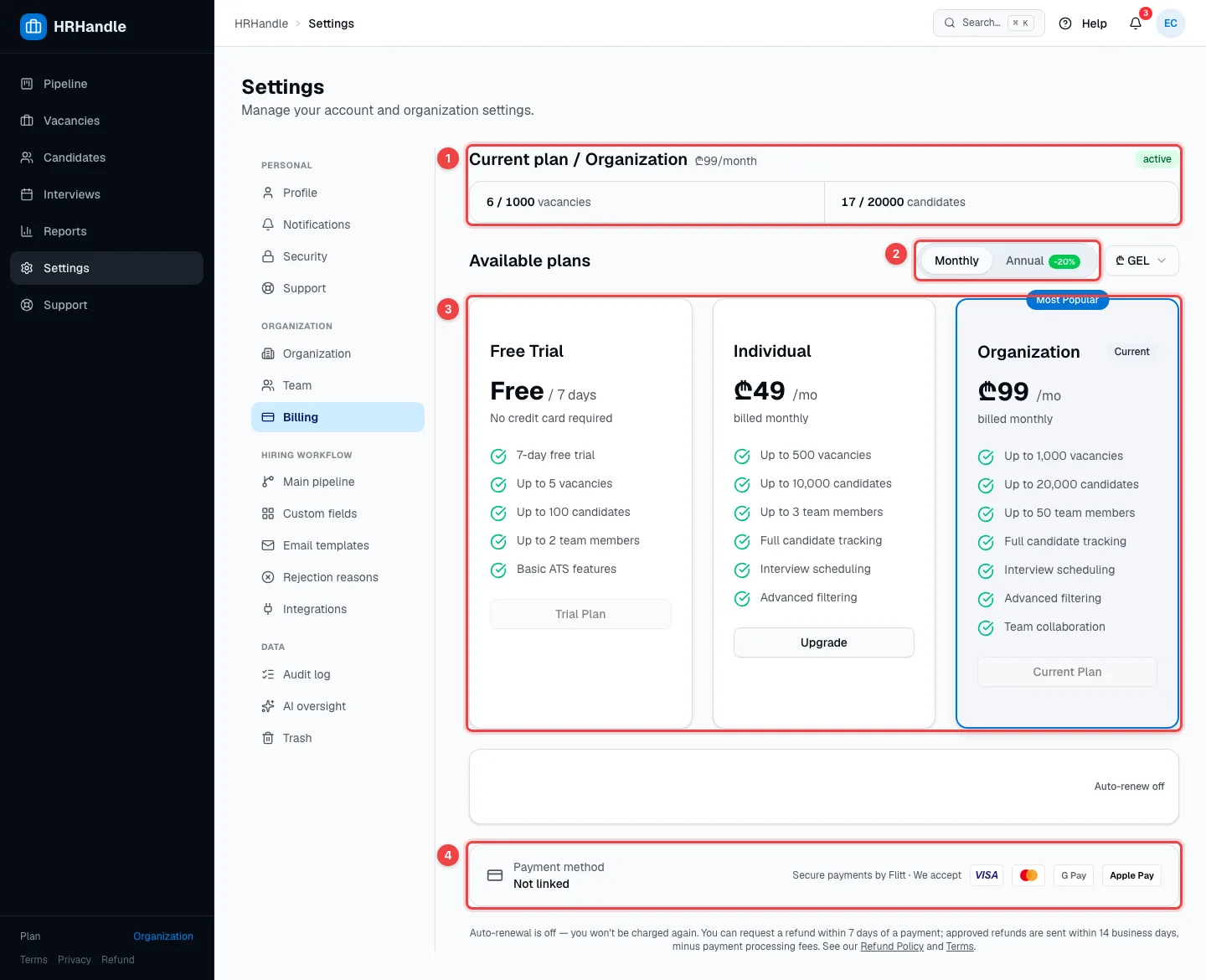Image resolution: width=1206 pixels, height=980 pixels.
Task: Click Upgrade on the Individual plan
Action: [x=824, y=642]
